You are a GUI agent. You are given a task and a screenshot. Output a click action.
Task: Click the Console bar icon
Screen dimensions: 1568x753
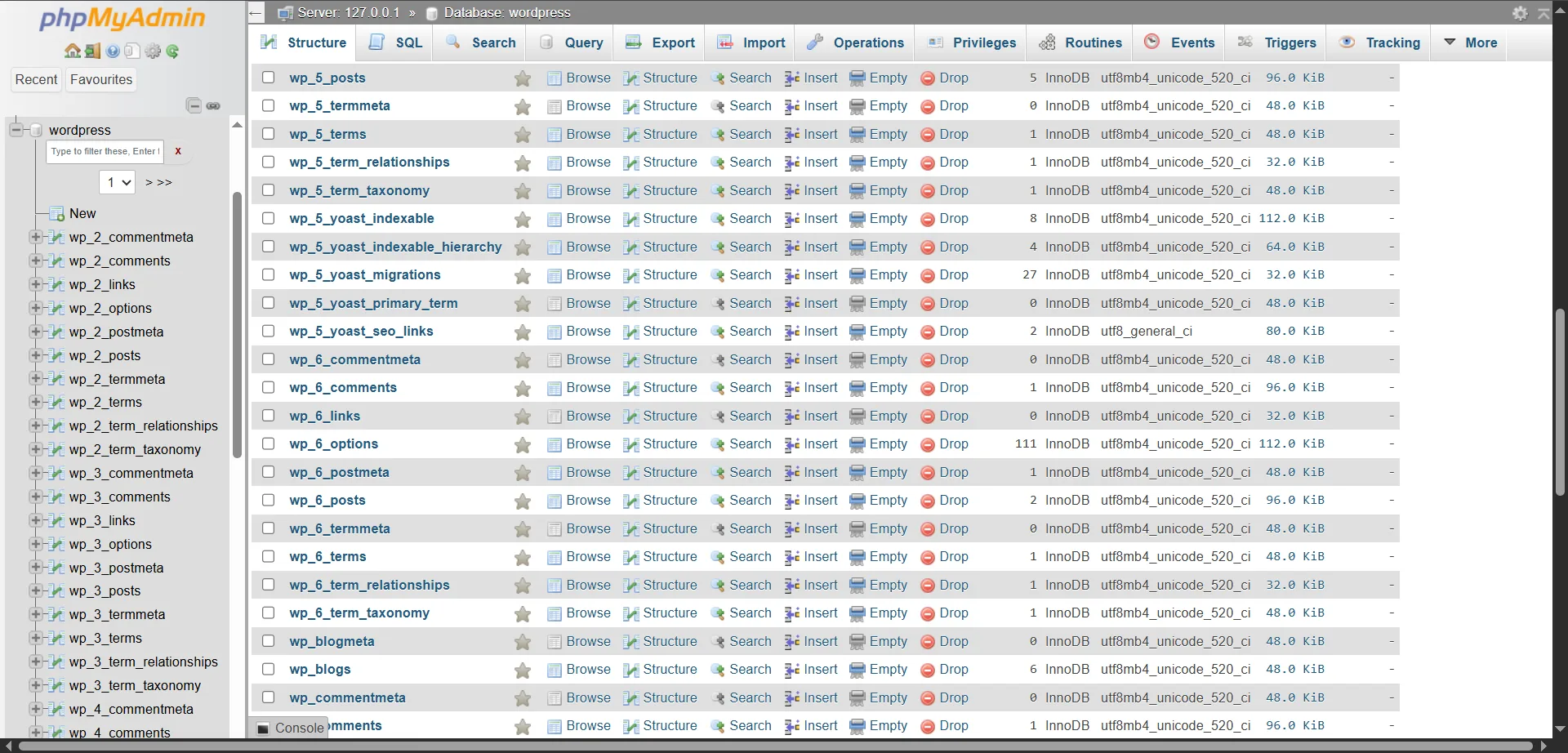click(263, 728)
